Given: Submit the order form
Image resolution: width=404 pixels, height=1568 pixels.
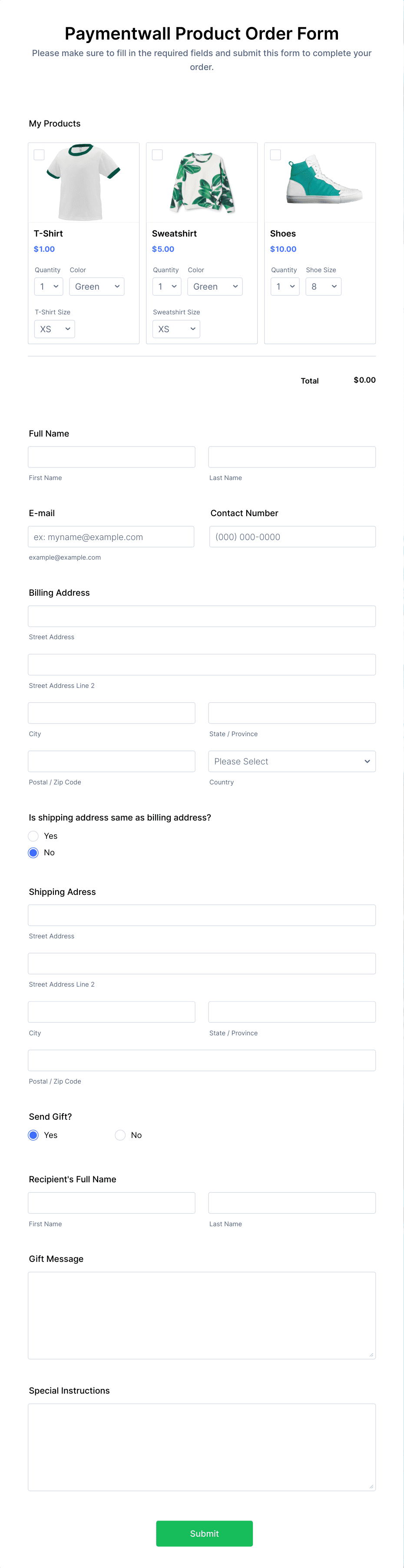Looking at the screenshot, I should click(x=204, y=1533).
